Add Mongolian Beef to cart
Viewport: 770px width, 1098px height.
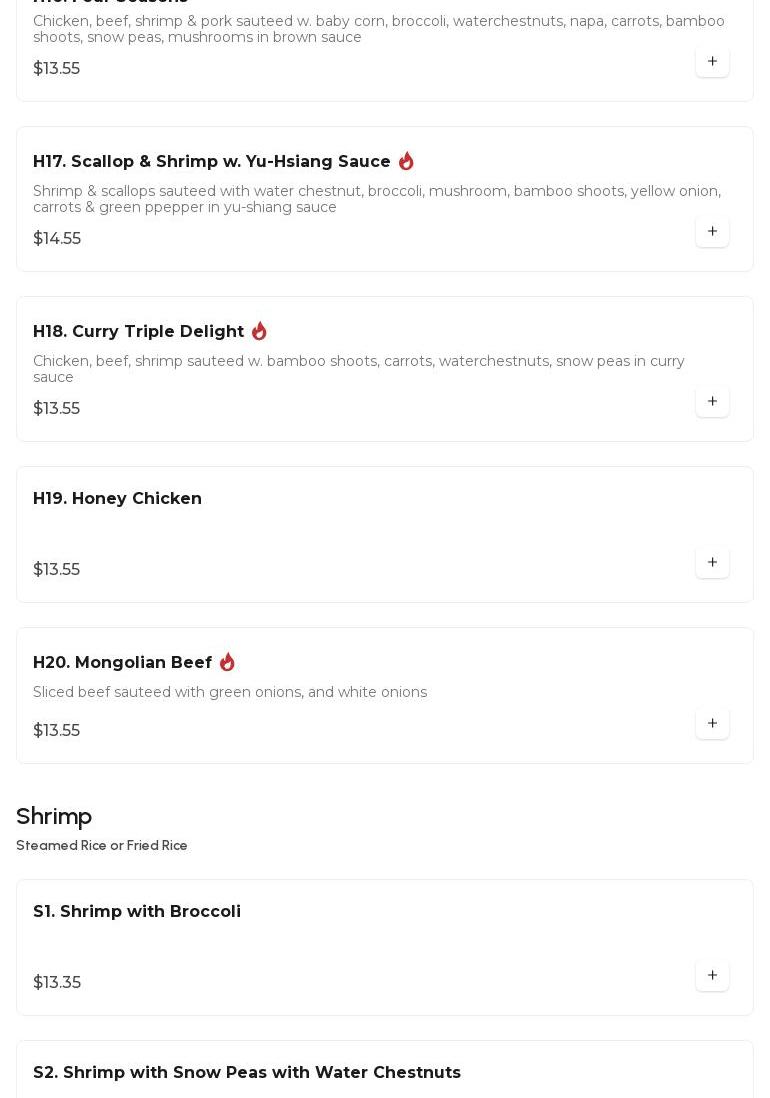tap(712, 724)
